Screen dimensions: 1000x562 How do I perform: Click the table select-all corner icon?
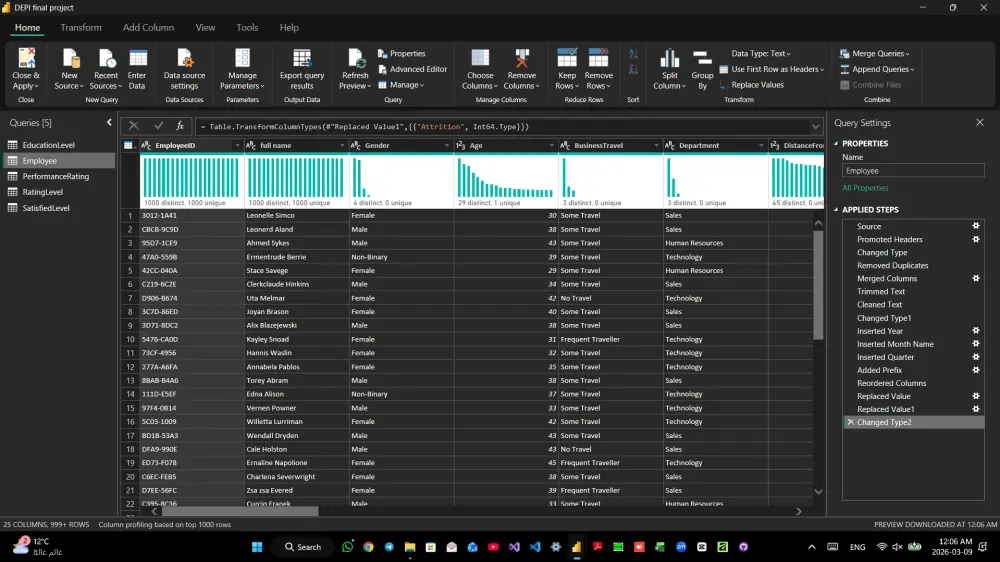[x=129, y=145]
